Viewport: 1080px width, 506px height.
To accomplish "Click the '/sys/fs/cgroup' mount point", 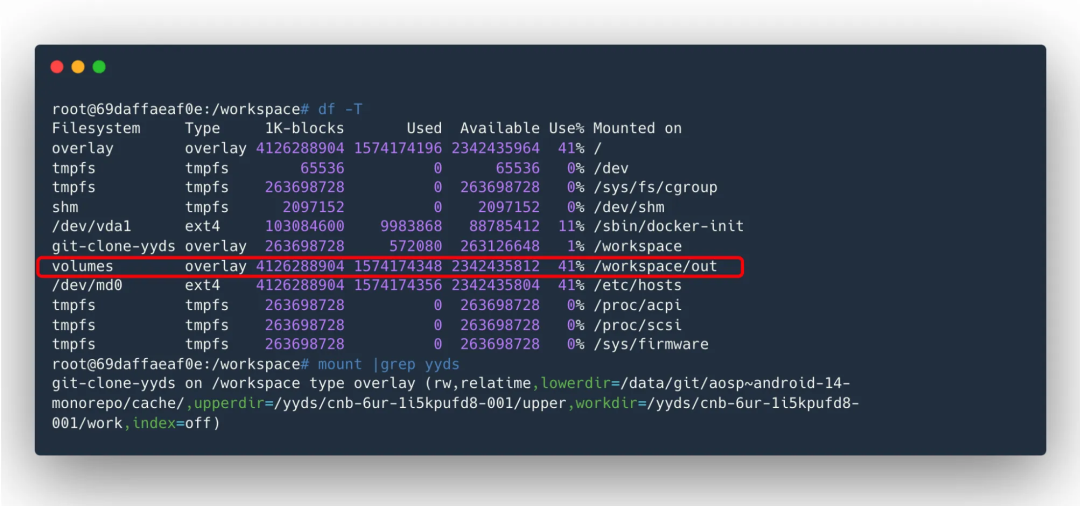I will click(655, 187).
